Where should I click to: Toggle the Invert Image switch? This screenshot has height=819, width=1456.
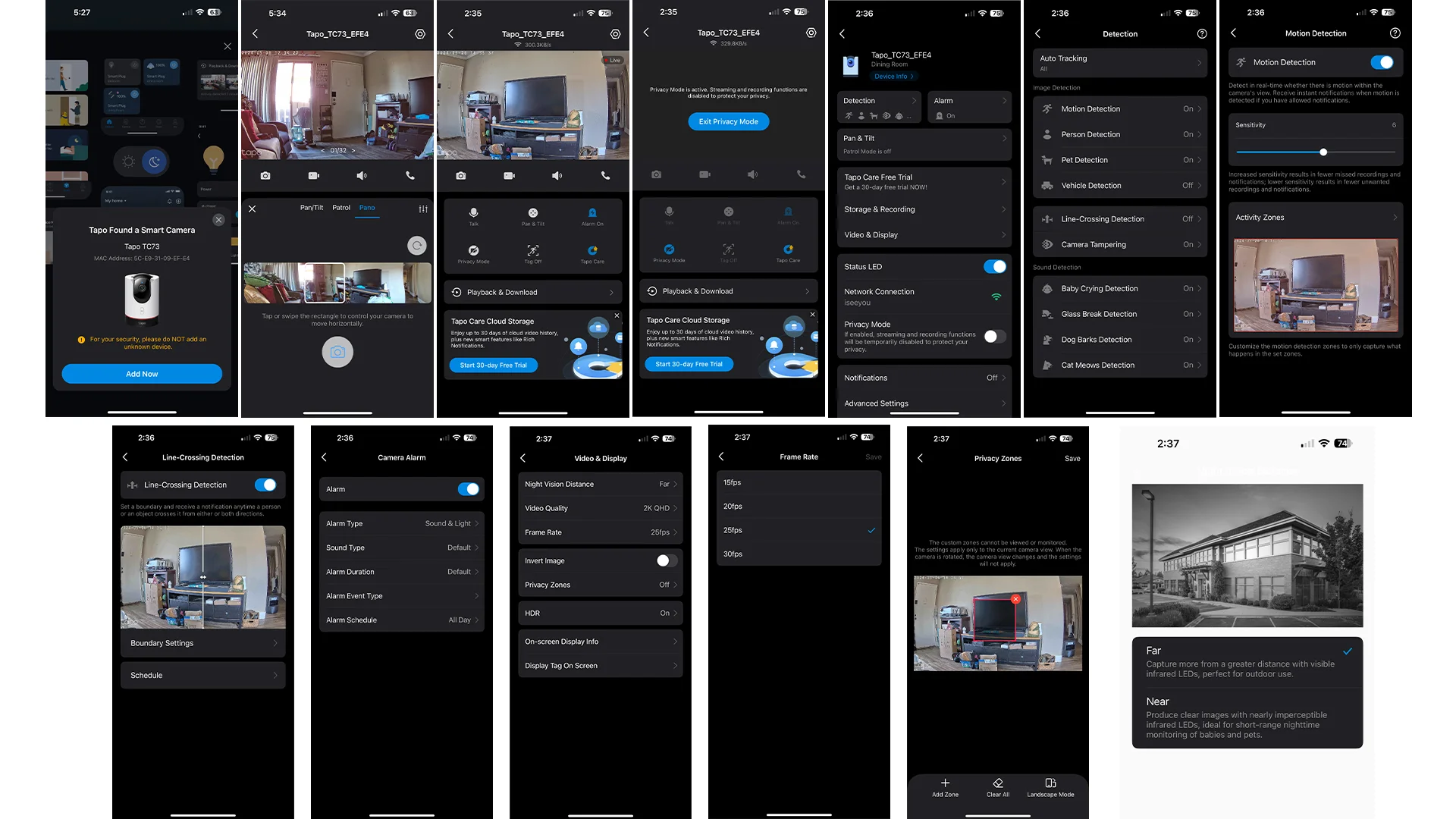666,560
